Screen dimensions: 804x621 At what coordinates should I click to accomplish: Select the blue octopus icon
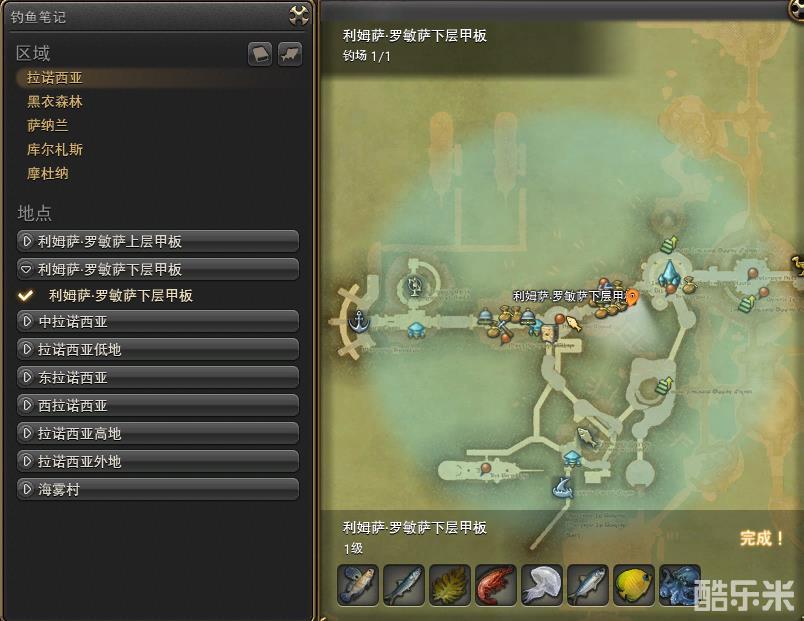pos(679,585)
